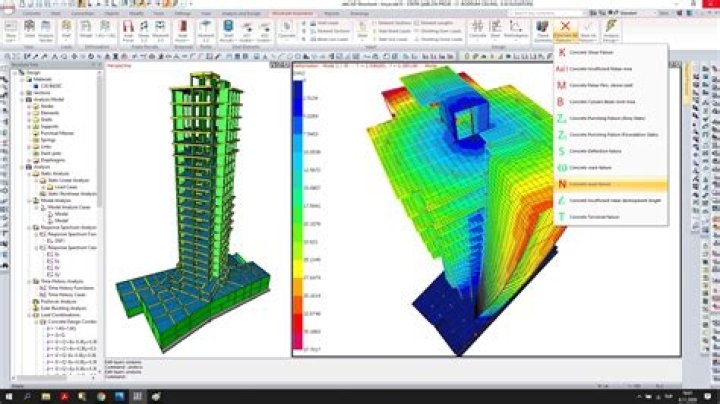Select Concrete Torsional Failure item
Viewport: 720px width, 404px height.
tap(602, 216)
